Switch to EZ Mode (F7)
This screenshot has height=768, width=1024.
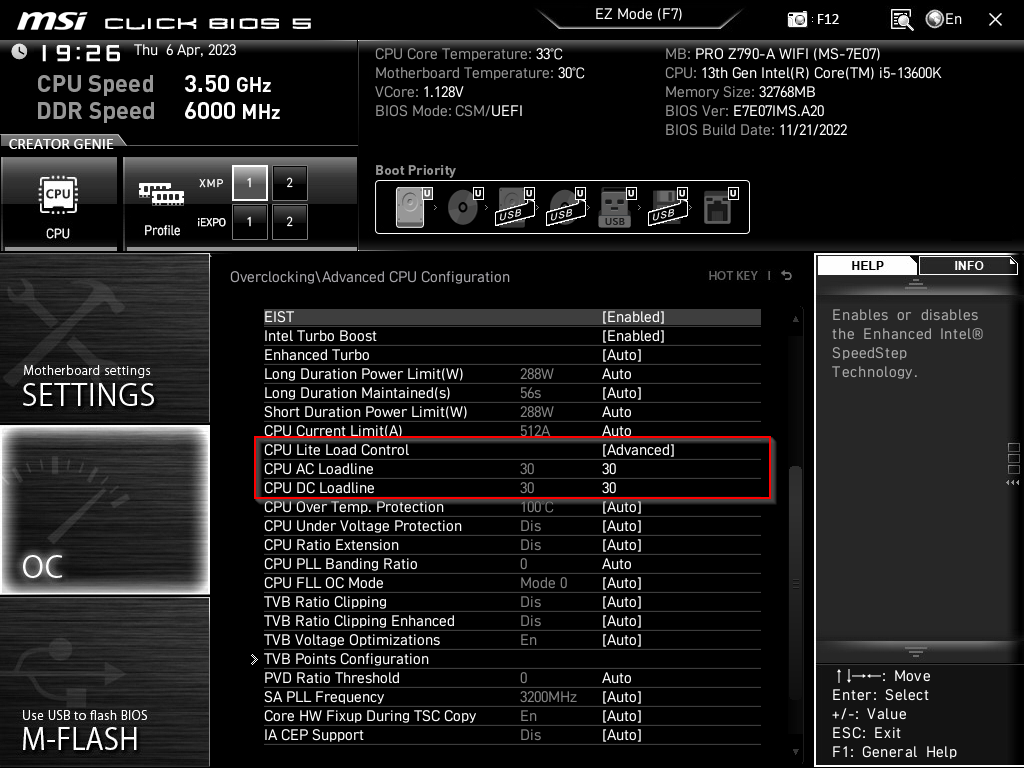638,14
